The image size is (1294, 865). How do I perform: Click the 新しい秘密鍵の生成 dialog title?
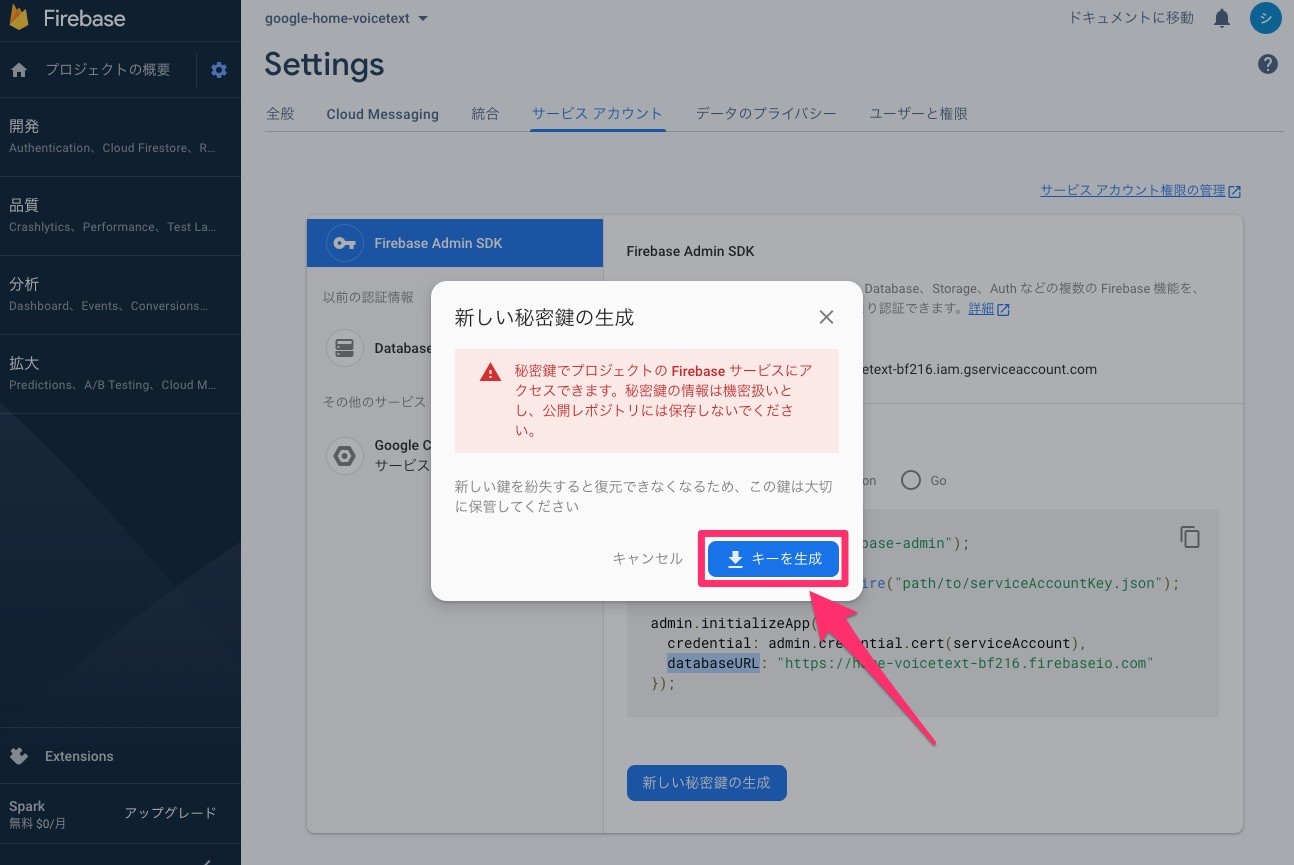(x=544, y=318)
